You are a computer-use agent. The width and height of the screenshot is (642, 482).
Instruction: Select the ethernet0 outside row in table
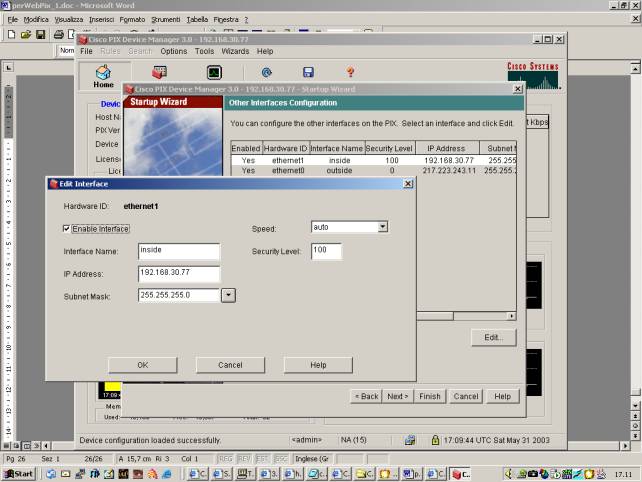click(x=373, y=170)
